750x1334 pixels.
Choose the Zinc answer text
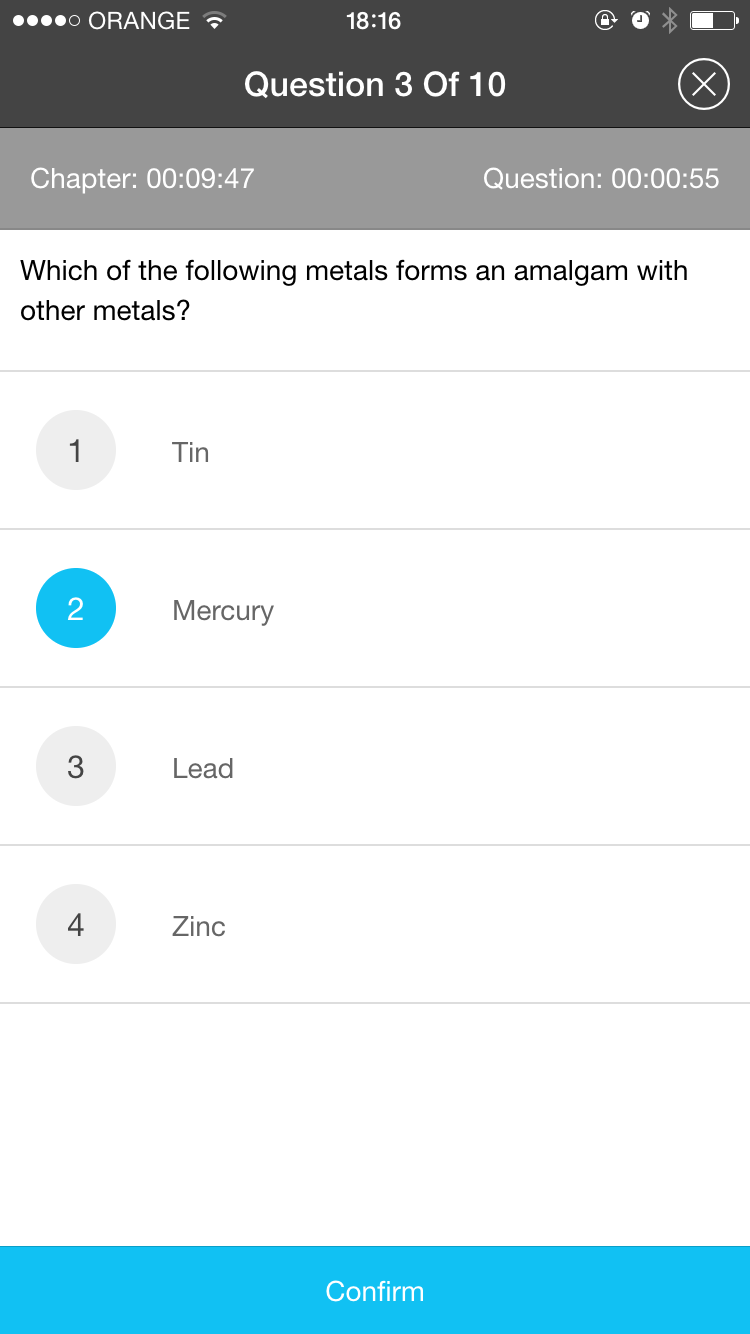pos(198,926)
